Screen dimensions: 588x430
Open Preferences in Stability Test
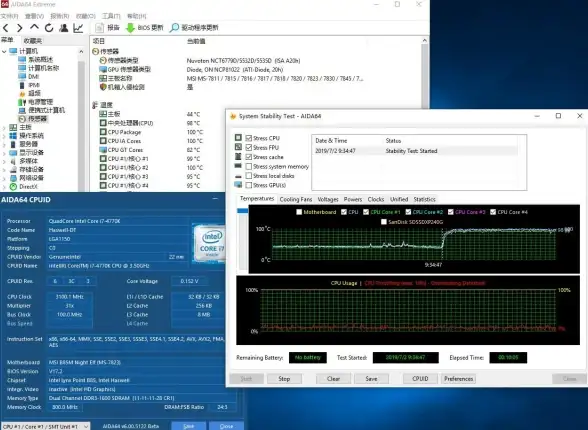[x=459, y=379]
